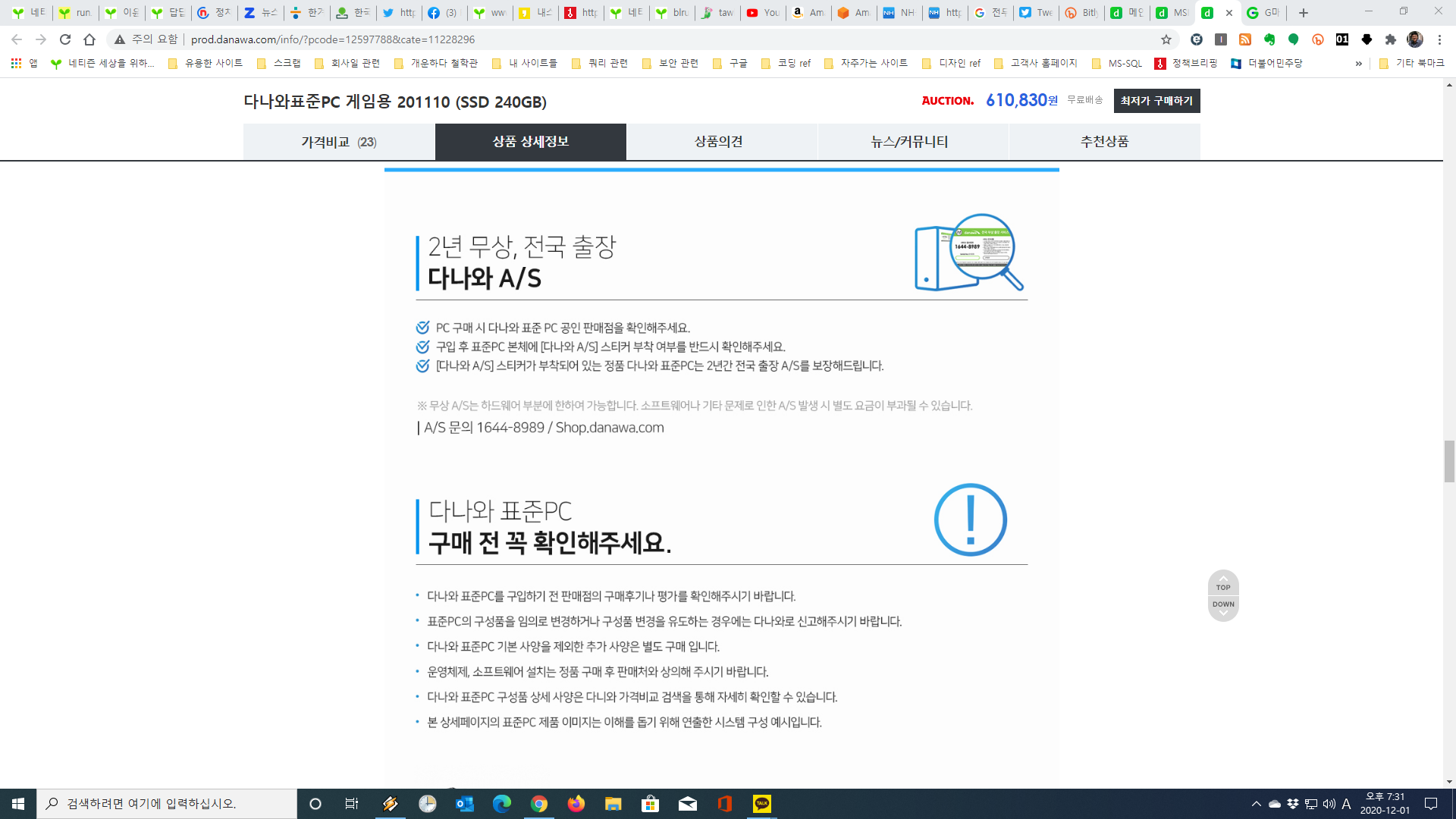Switch to the 상품의견 tab
The image size is (1456, 819).
pyautogui.click(x=719, y=142)
